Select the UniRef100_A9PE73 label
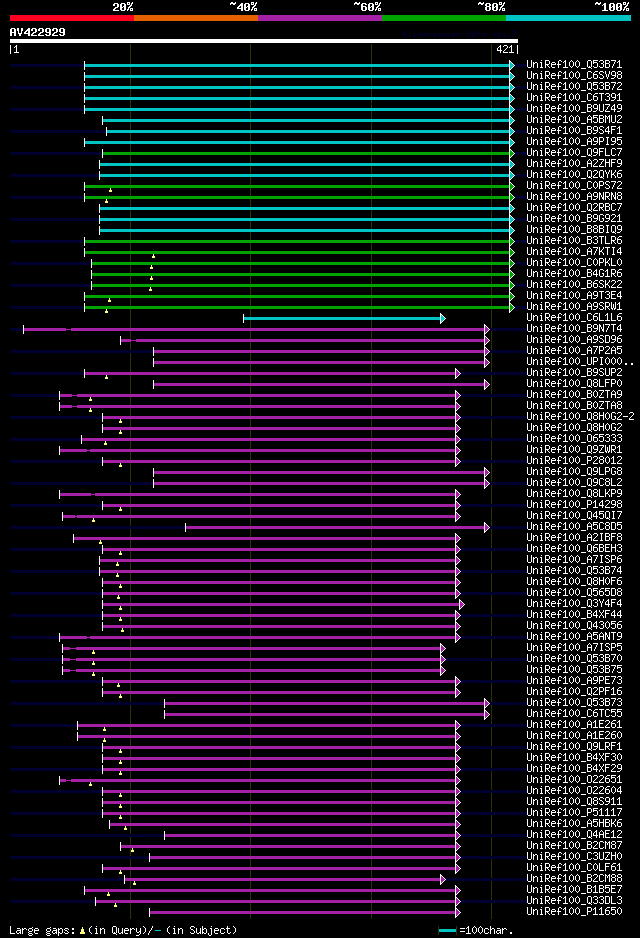 pyautogui.click(x=574, y=680)
